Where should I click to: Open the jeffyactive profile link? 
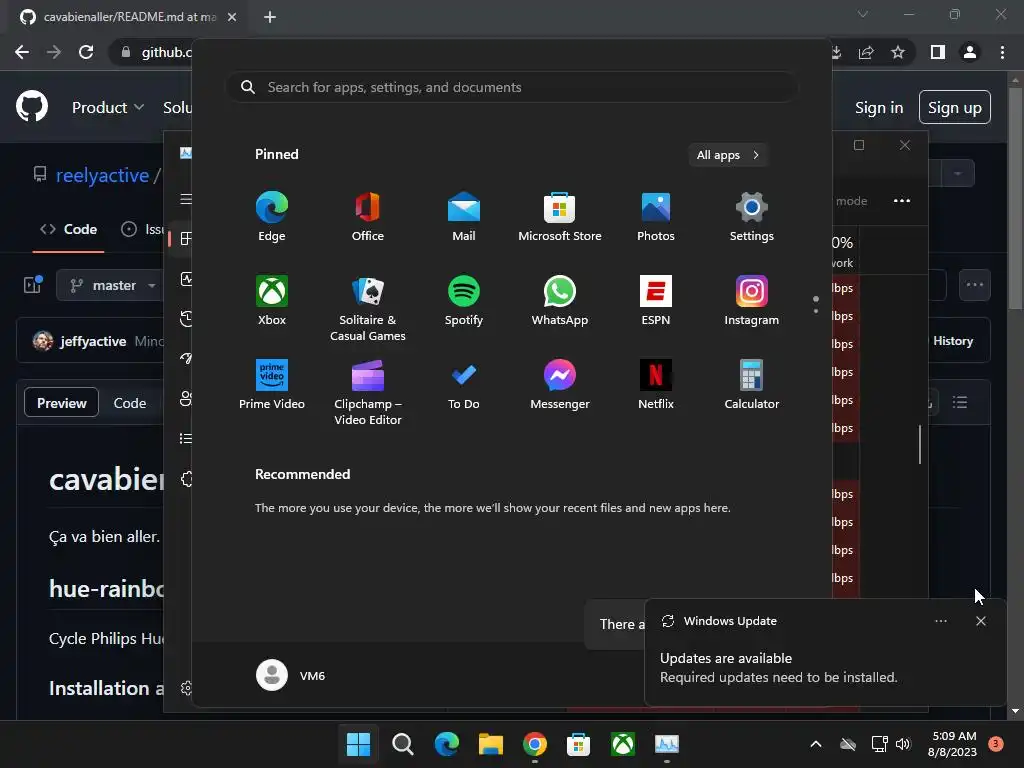point(93,341)
